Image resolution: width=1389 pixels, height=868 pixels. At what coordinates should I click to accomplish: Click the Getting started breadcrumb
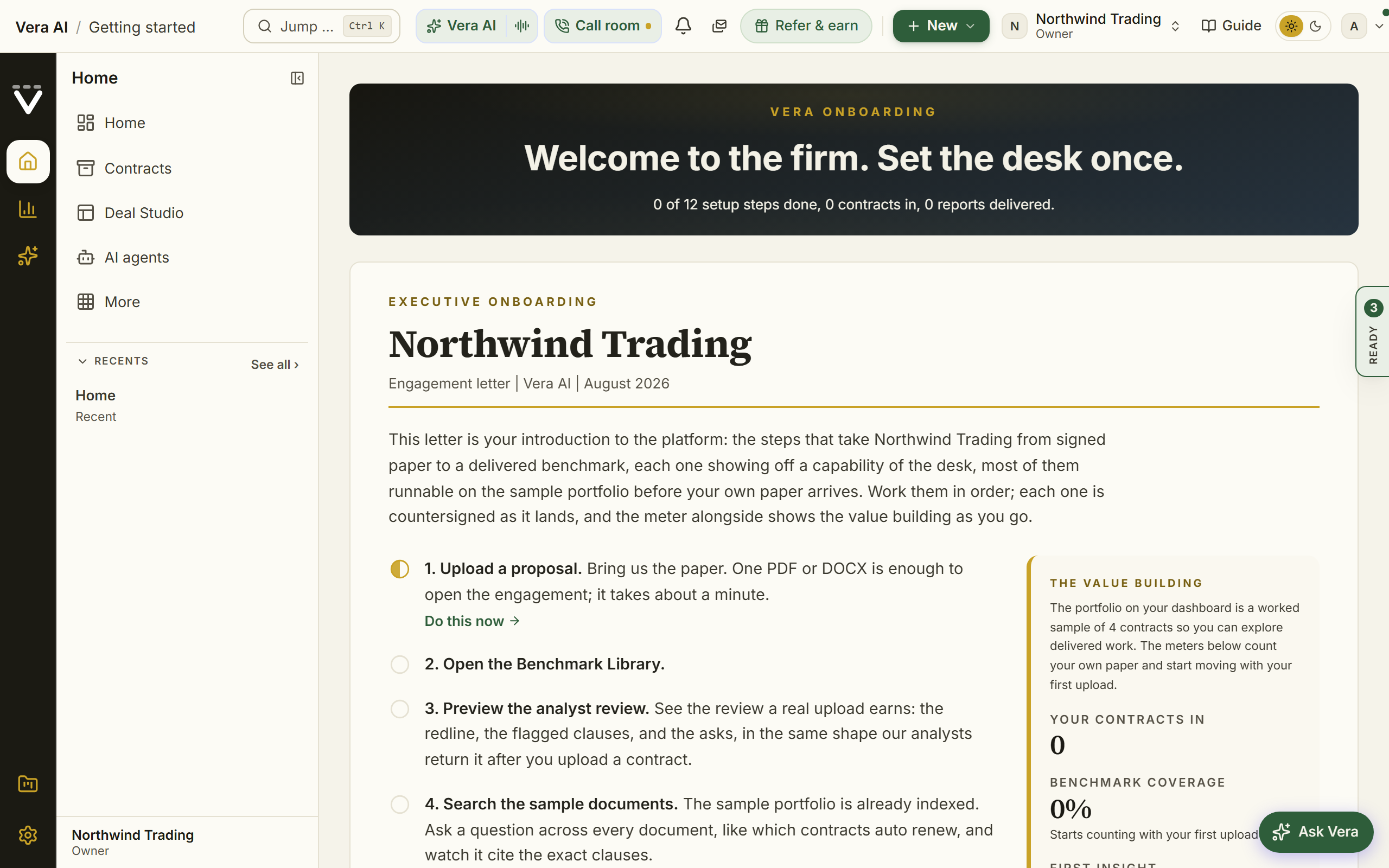tap(142, 27)
